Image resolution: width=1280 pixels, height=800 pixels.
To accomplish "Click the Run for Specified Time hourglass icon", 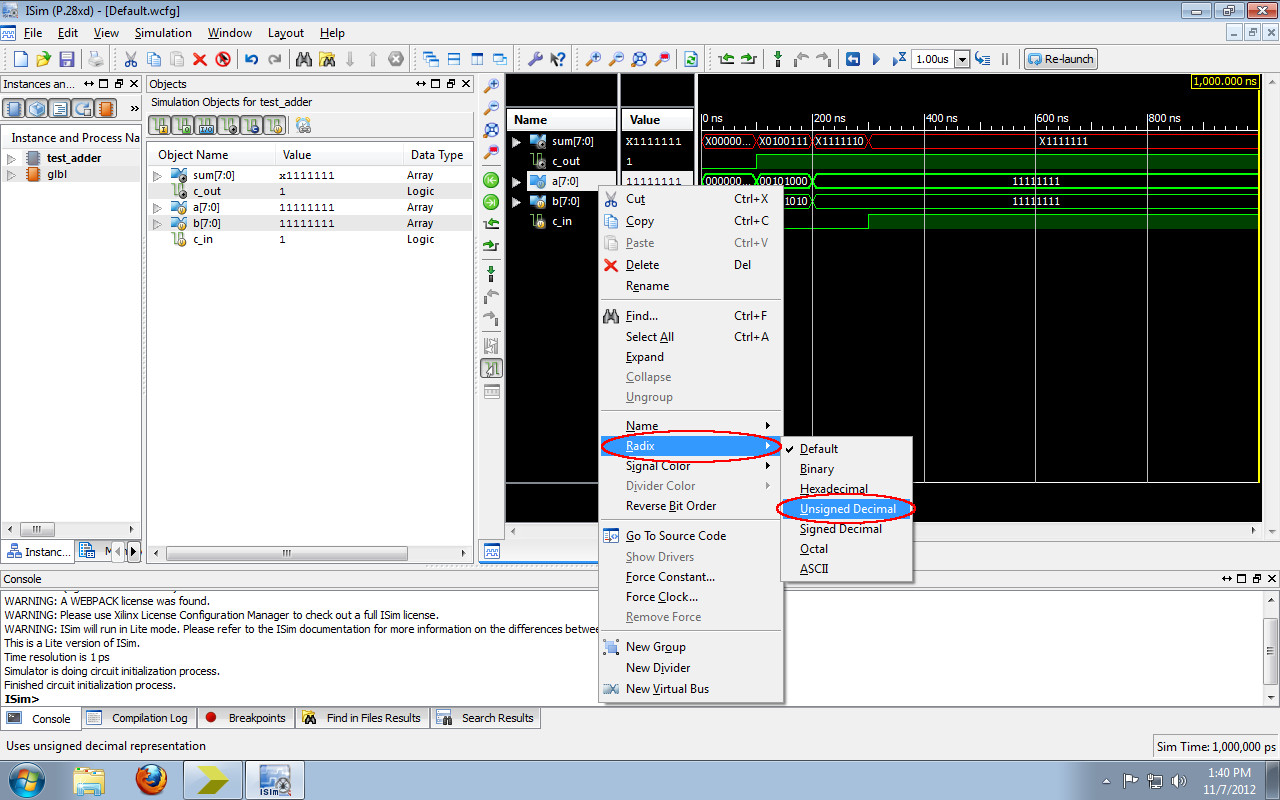I will [x=899, y=59].
